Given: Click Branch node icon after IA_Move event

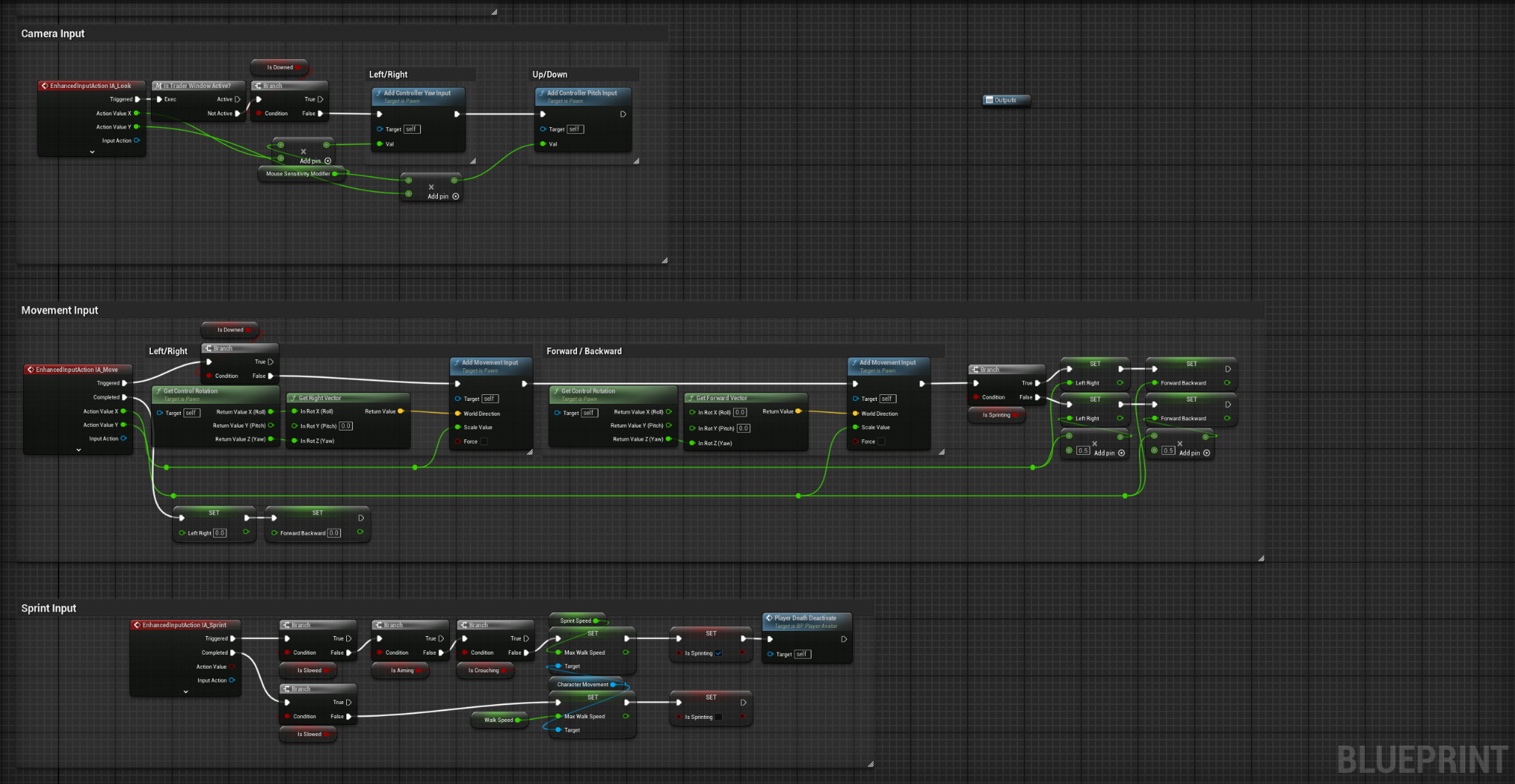Looking at the screenshot, I should 209,348.
